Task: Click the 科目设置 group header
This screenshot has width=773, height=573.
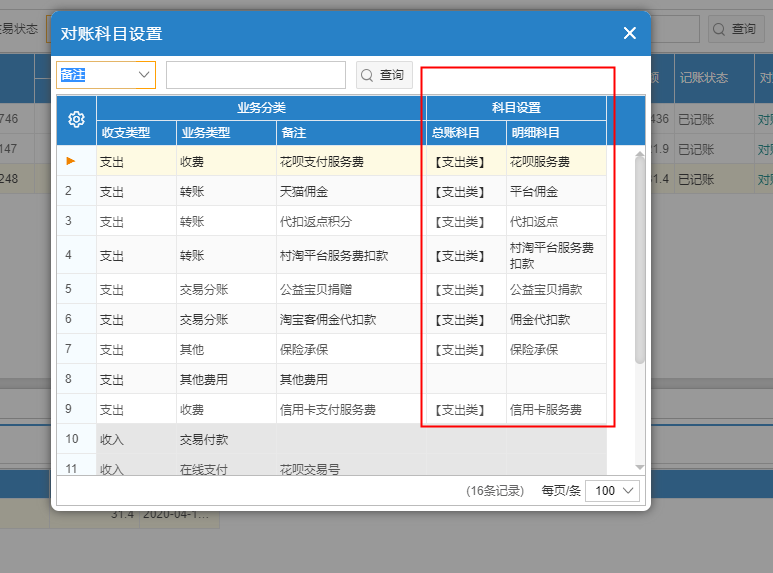Action: (x=516, y=107)
